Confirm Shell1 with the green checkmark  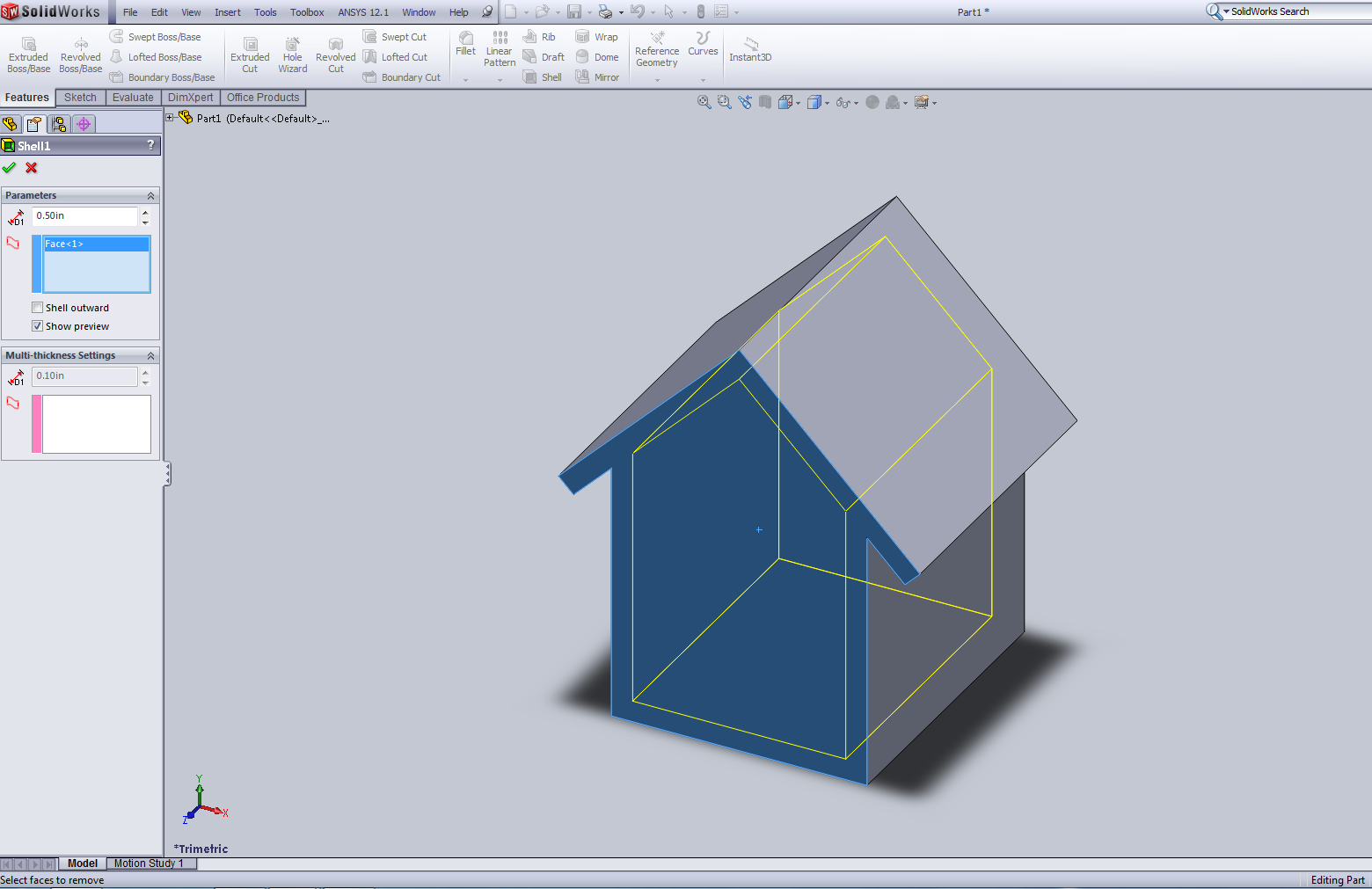tap(9, 168)
